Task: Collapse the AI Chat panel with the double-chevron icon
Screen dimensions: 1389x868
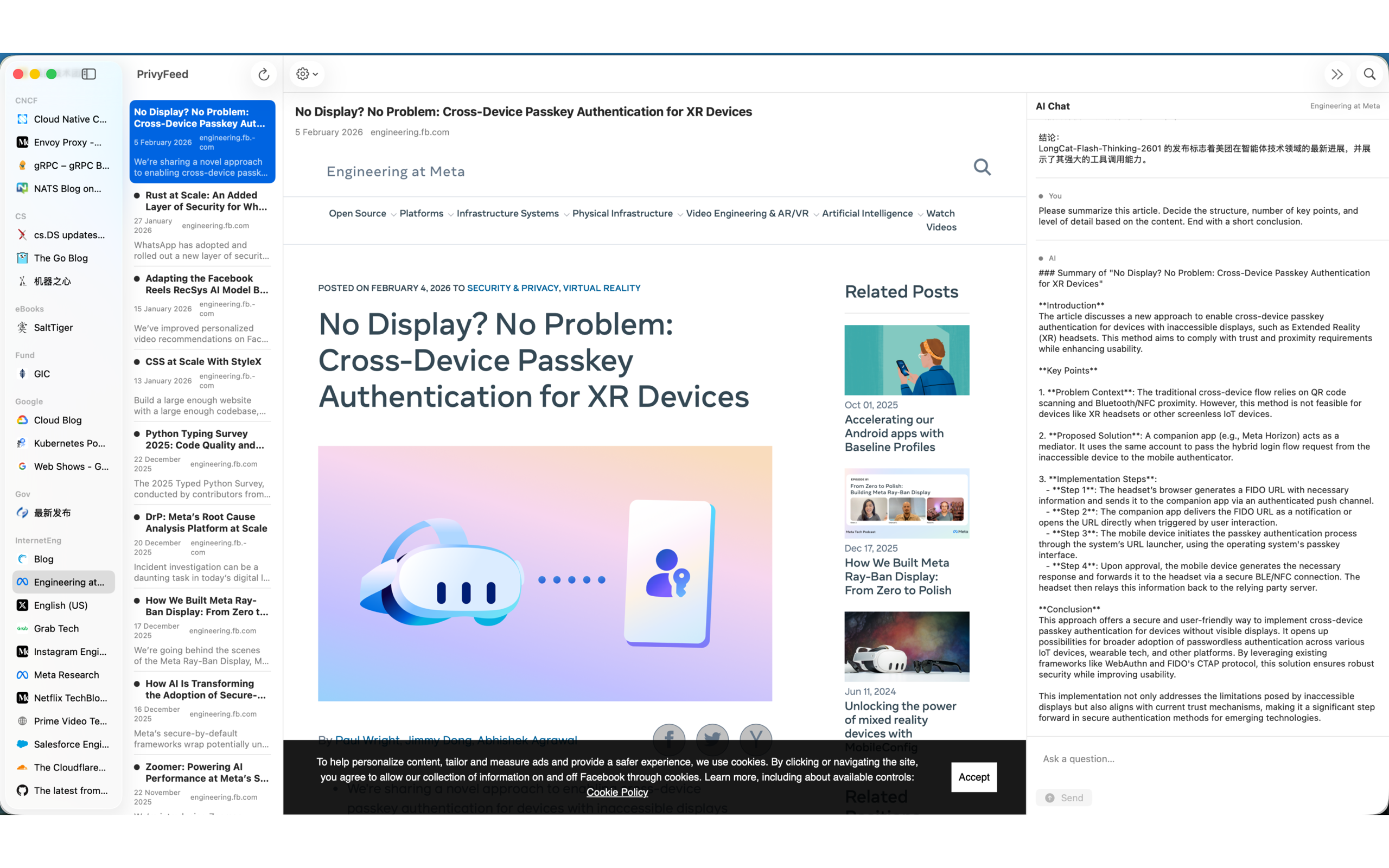Action: [1337, 74]
